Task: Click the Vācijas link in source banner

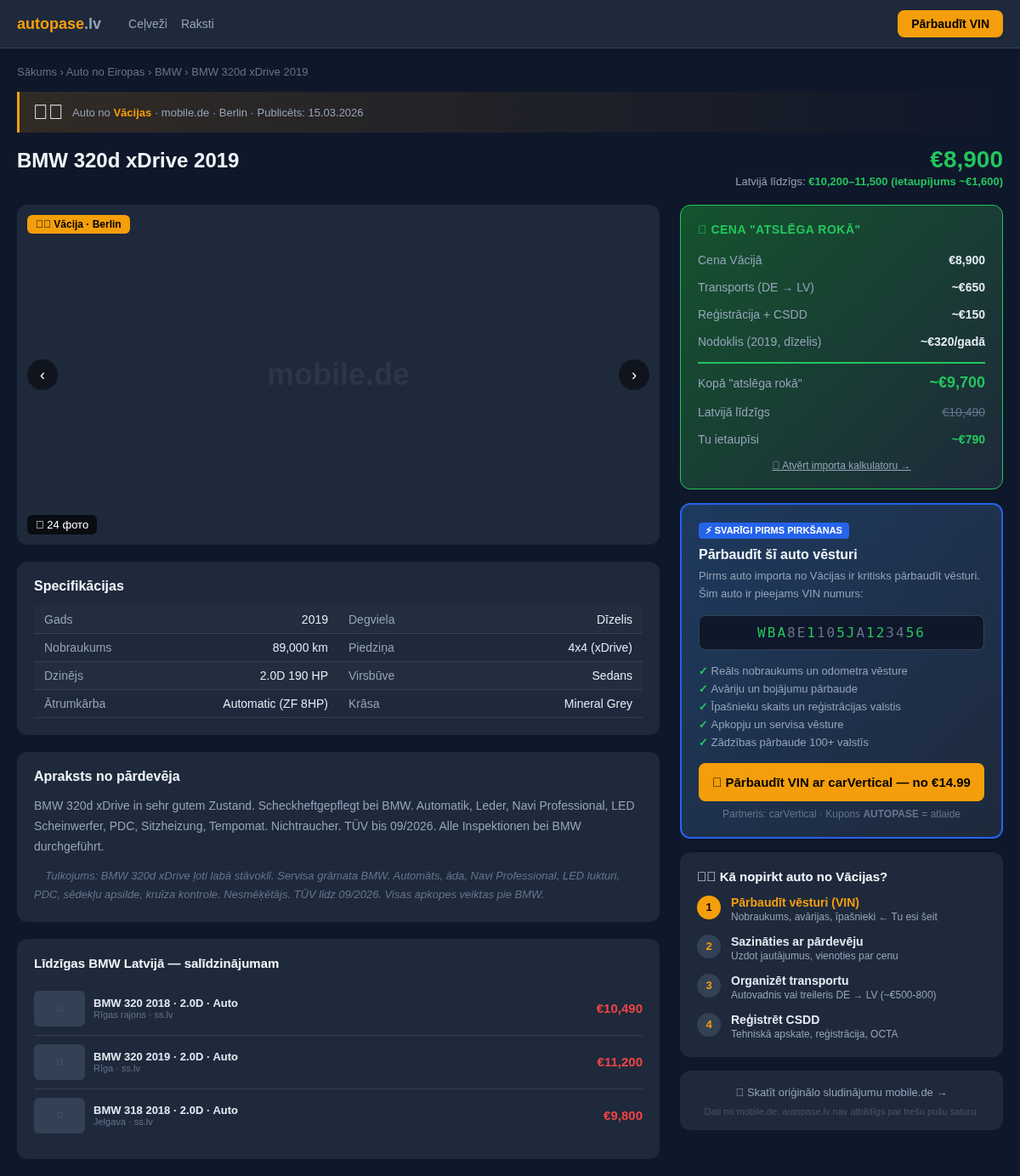Action: tap(133, 112)
